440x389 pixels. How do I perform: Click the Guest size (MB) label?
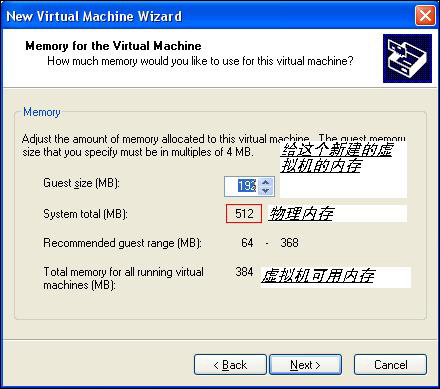coord(81,183)
